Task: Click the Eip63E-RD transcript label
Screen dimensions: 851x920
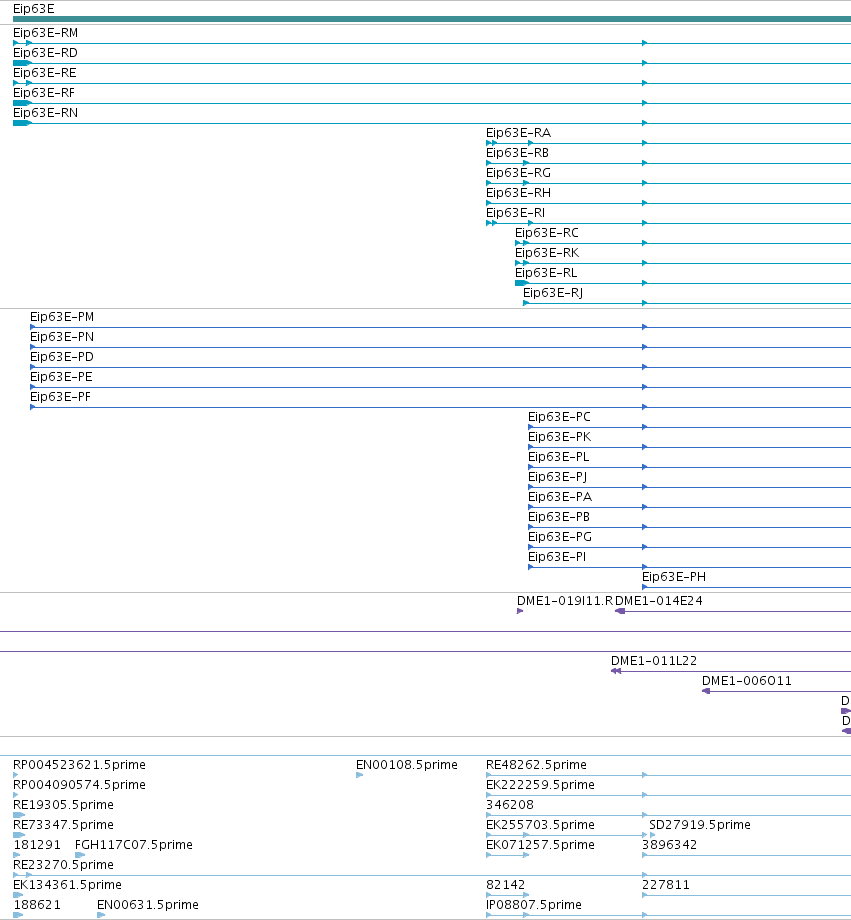Action: tap(45, 53)
